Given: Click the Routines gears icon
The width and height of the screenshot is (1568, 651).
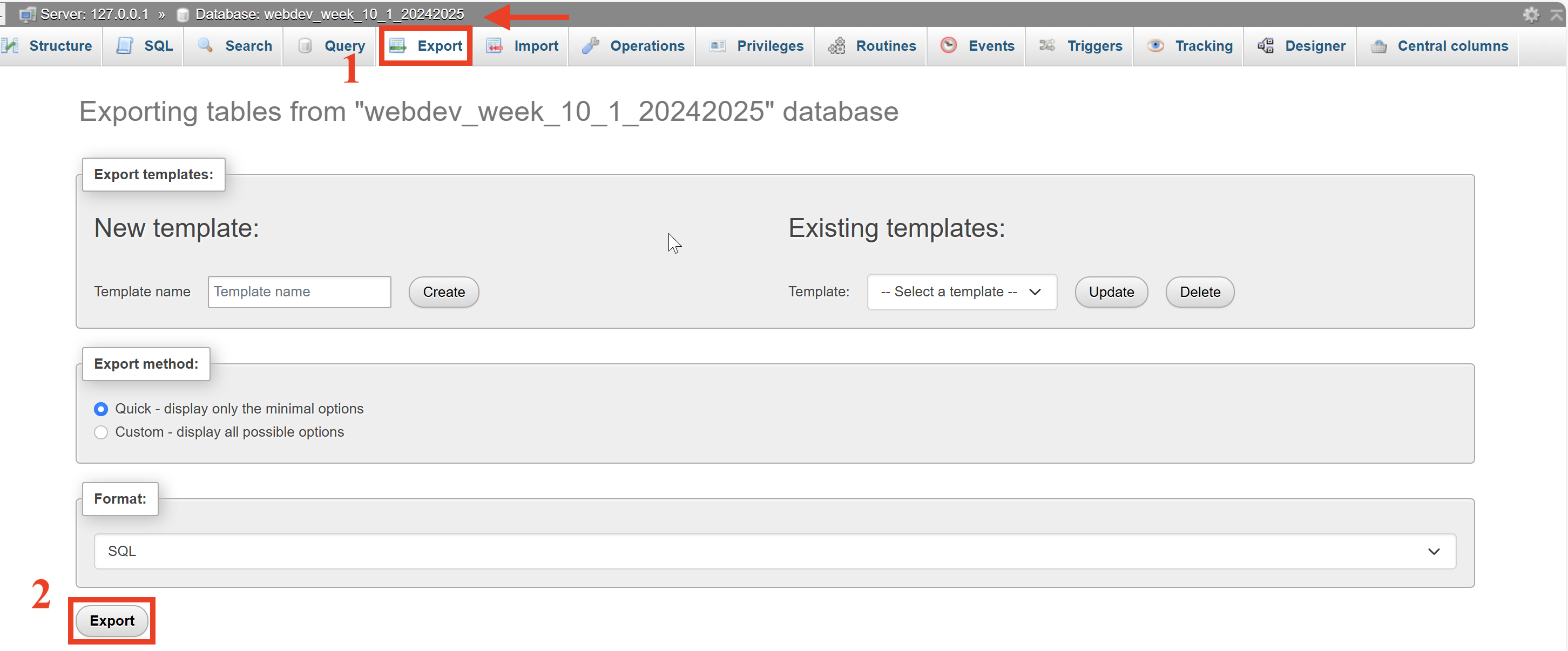Looking at the screenshot, I should 837,46.
